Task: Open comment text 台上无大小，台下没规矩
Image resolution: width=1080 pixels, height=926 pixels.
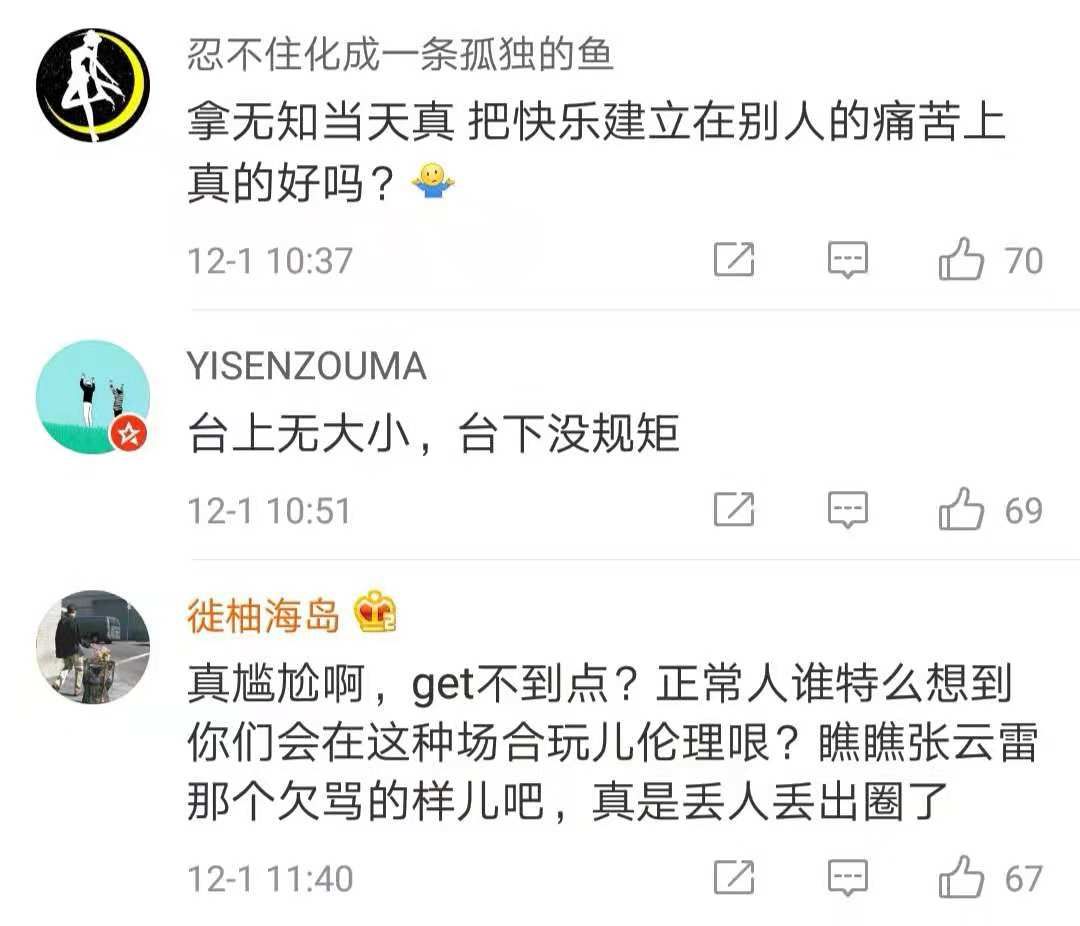Action: pyautogui.click(x=433, y=433)
